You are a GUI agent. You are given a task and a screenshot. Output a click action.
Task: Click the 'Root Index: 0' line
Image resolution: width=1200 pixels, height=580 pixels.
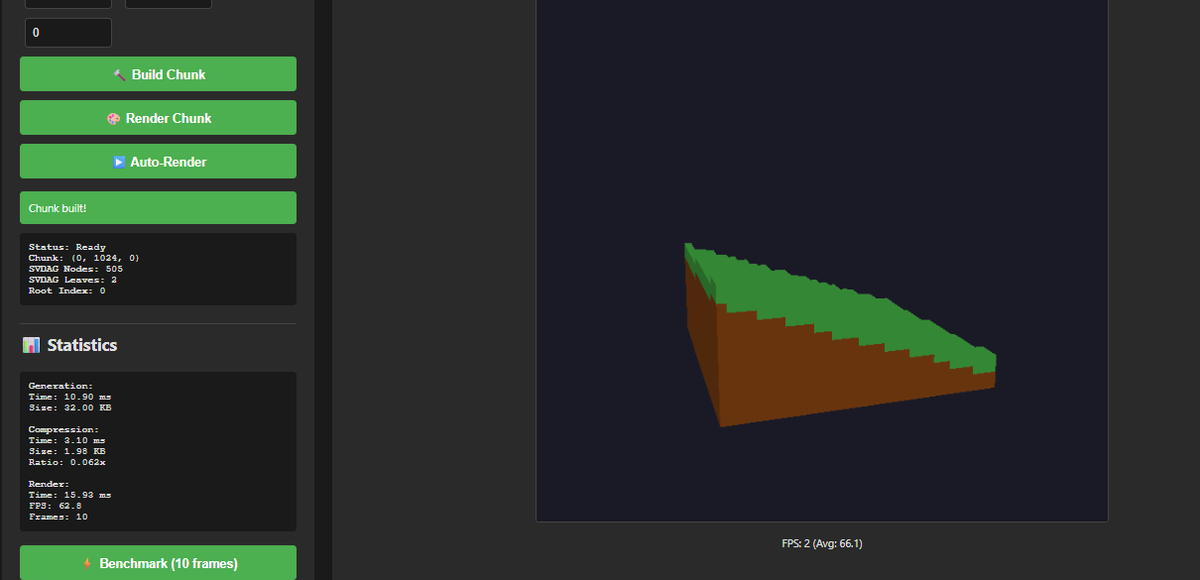click(x=67, y=291)
